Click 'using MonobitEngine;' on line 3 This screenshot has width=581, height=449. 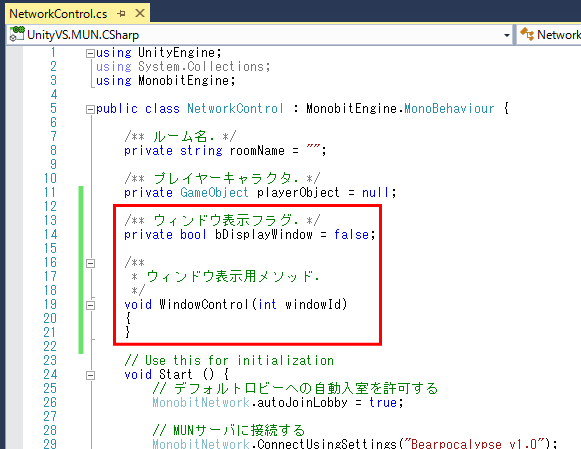pyautogui.click(x=166, y=81)
